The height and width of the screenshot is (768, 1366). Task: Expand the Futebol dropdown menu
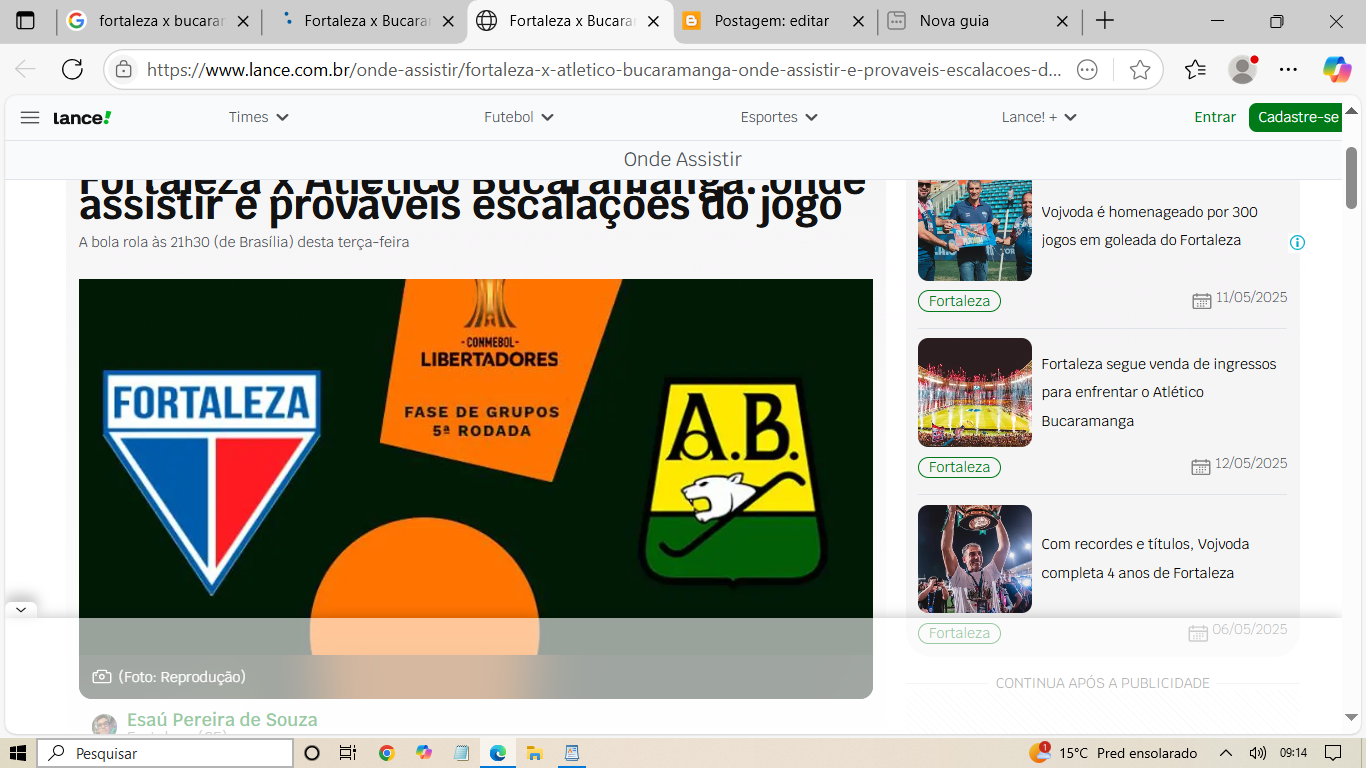point(519,117)
